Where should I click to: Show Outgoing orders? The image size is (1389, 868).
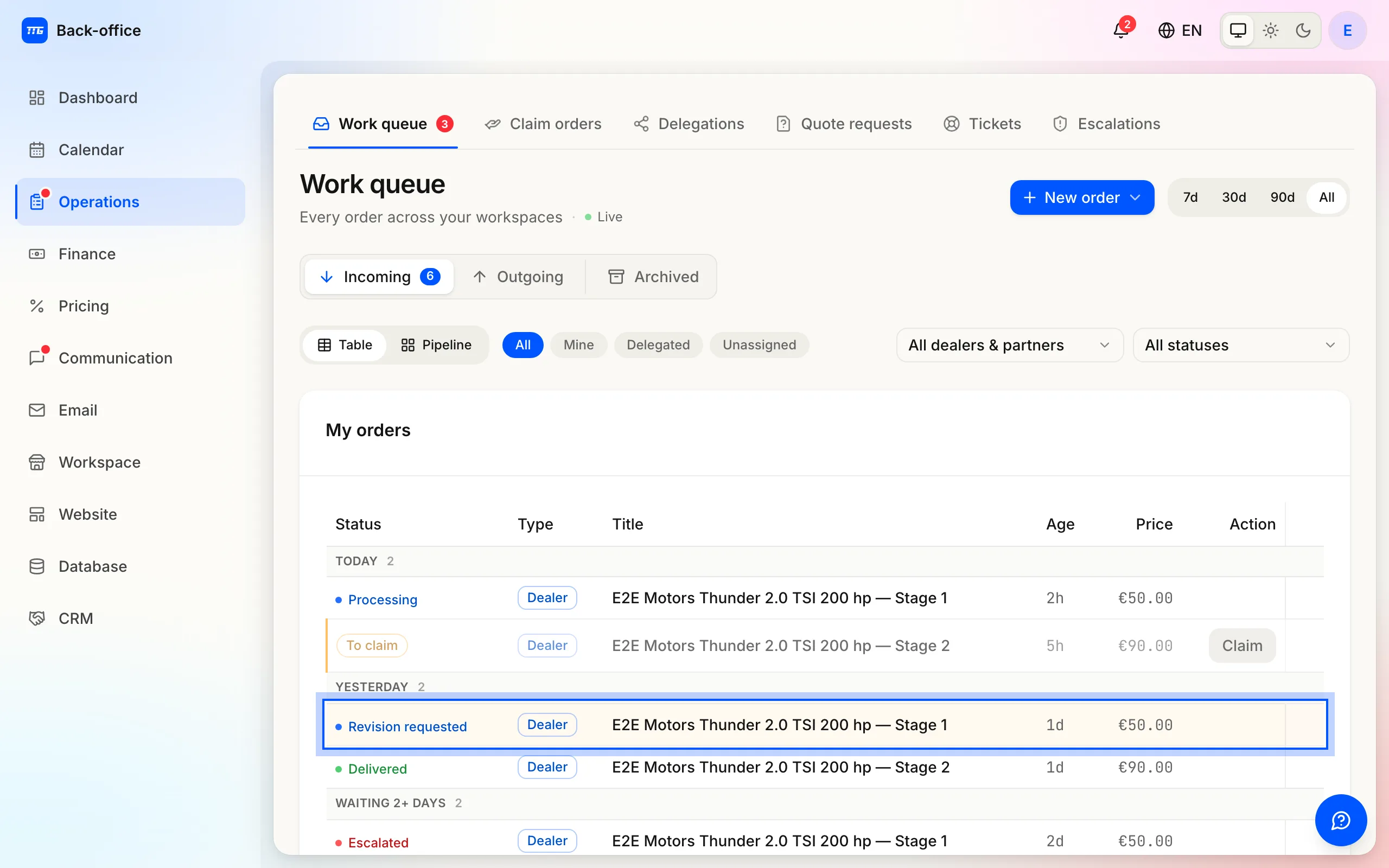click(519, 277)
